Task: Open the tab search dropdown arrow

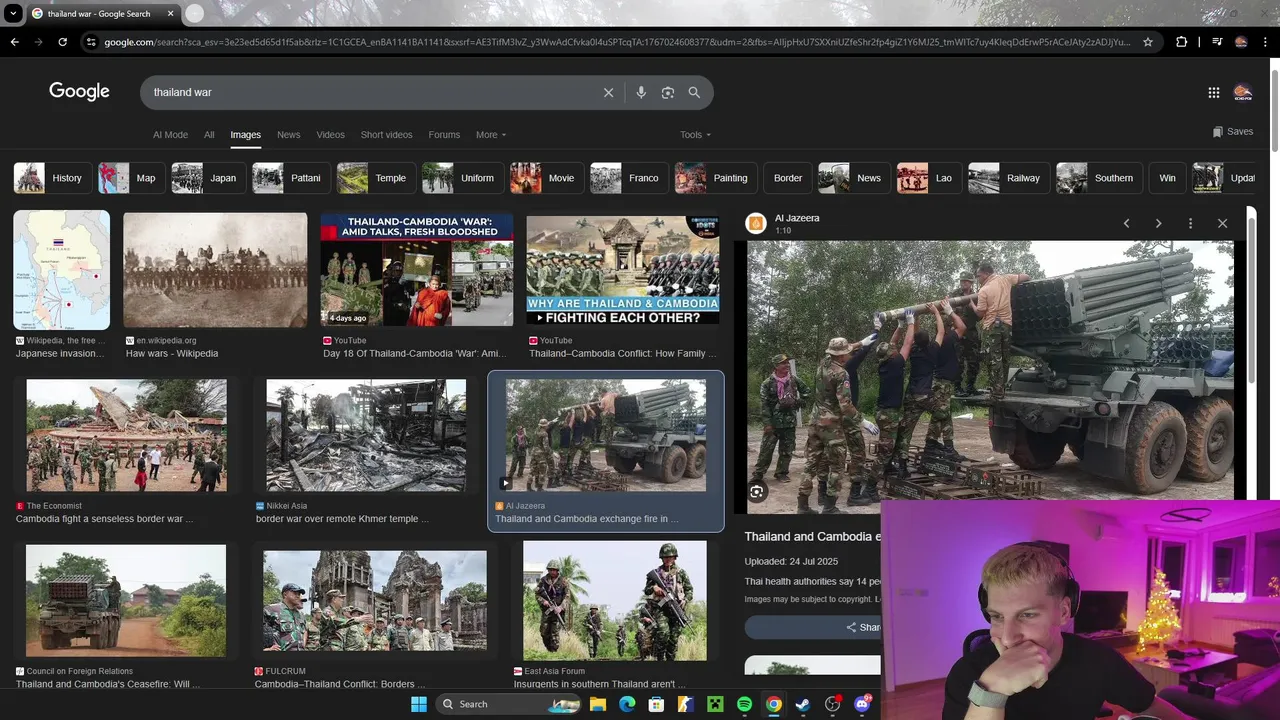Action: 13,13
